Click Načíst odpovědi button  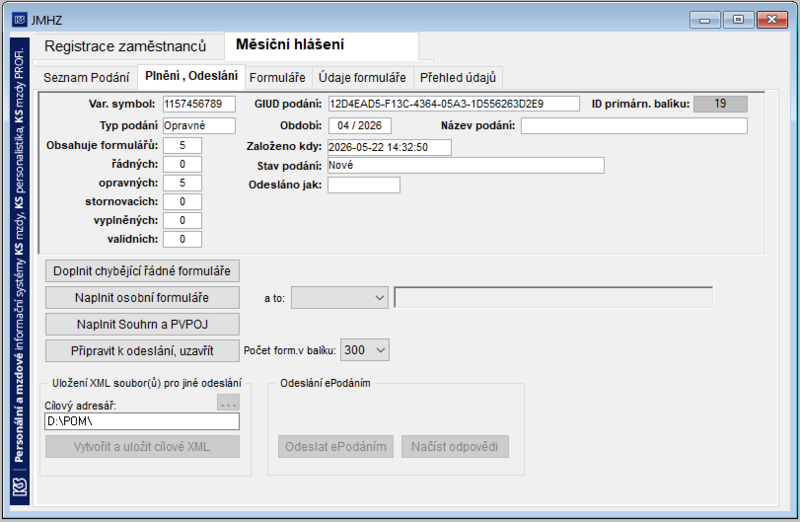tap(455, 446)
